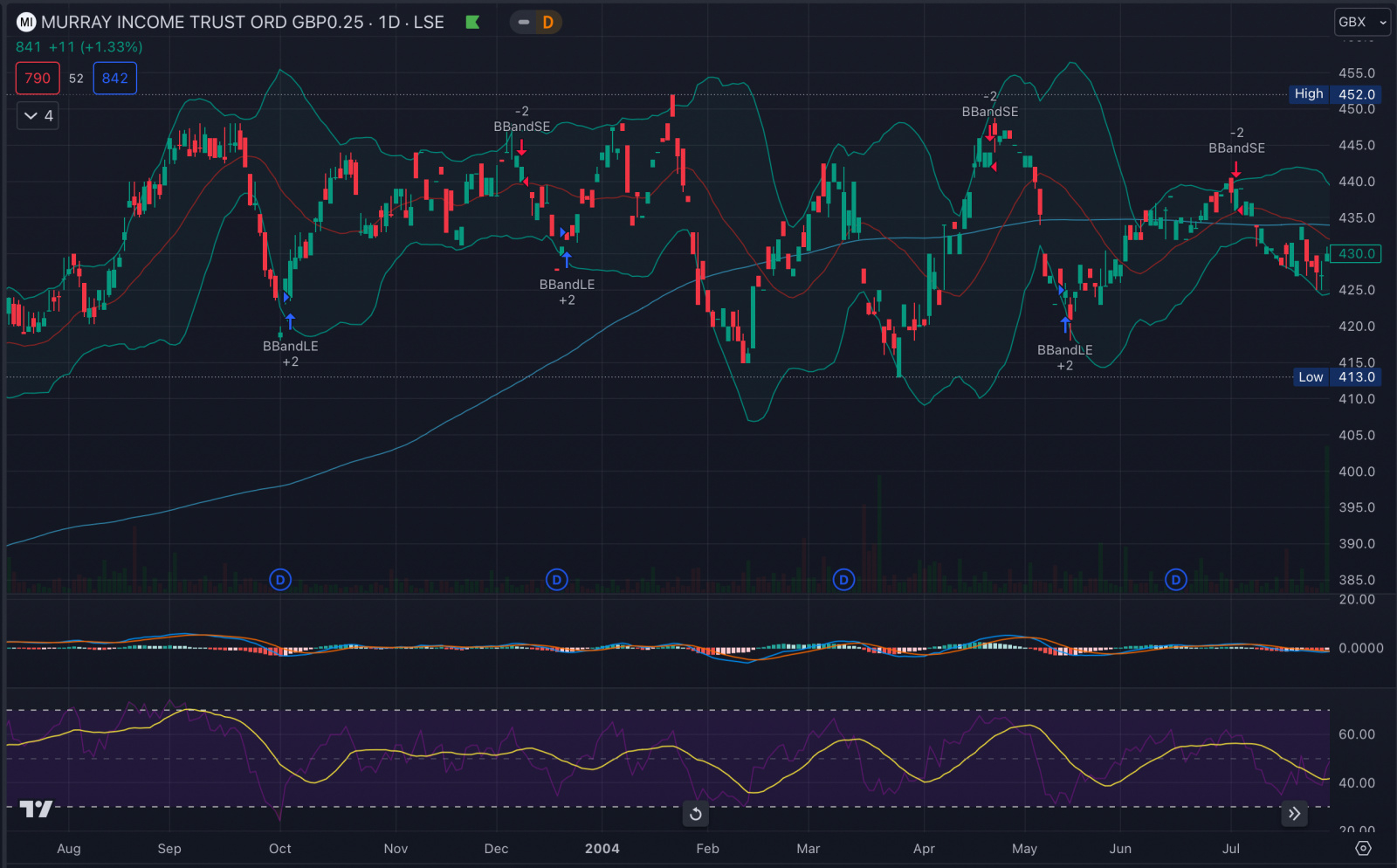Click the blue 842 buy price button
Image resolution: width=1397 pixels, height=868 pixels.
coord(114,78)
